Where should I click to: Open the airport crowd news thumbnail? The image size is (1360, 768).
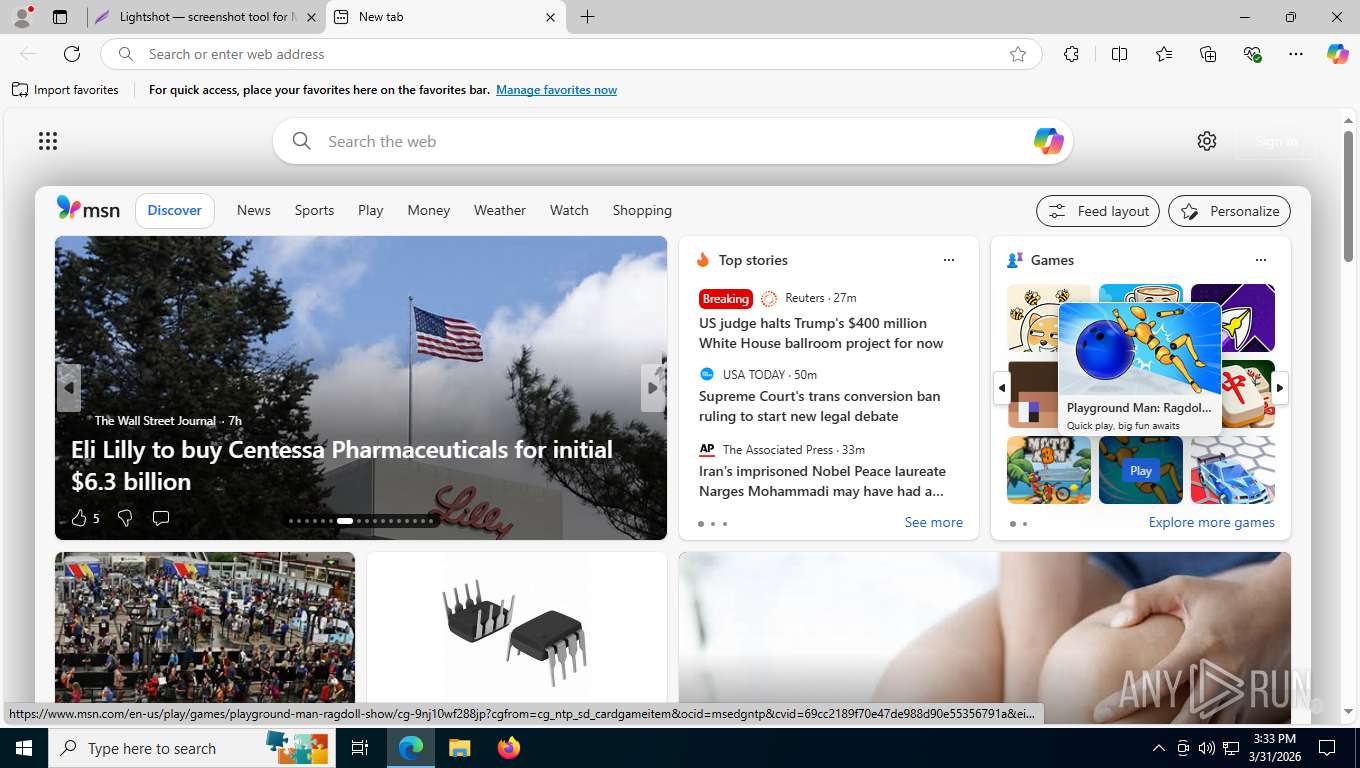205,629
